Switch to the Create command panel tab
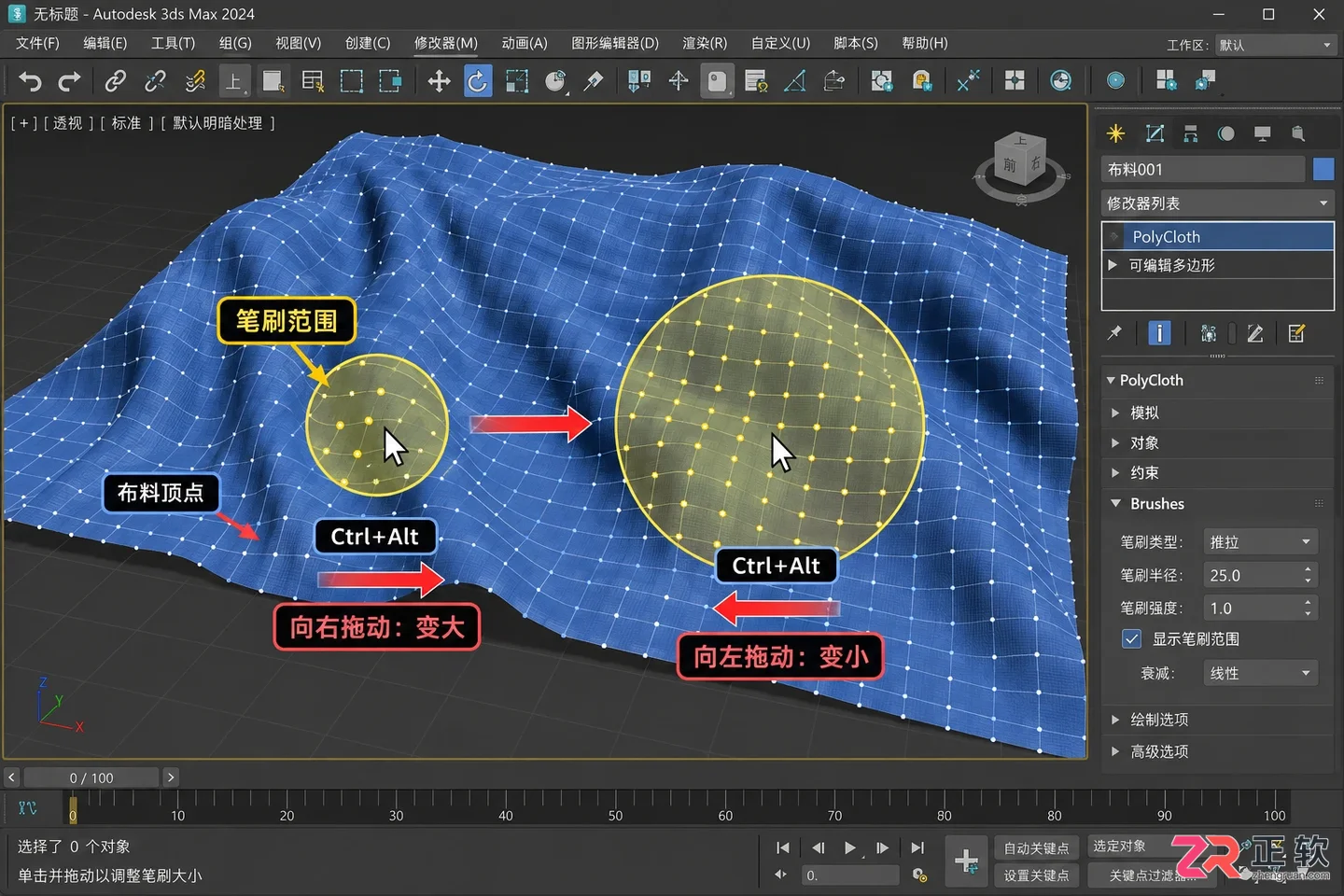This screenshot has width=1344, height=896. click(x=1115, y=133)
